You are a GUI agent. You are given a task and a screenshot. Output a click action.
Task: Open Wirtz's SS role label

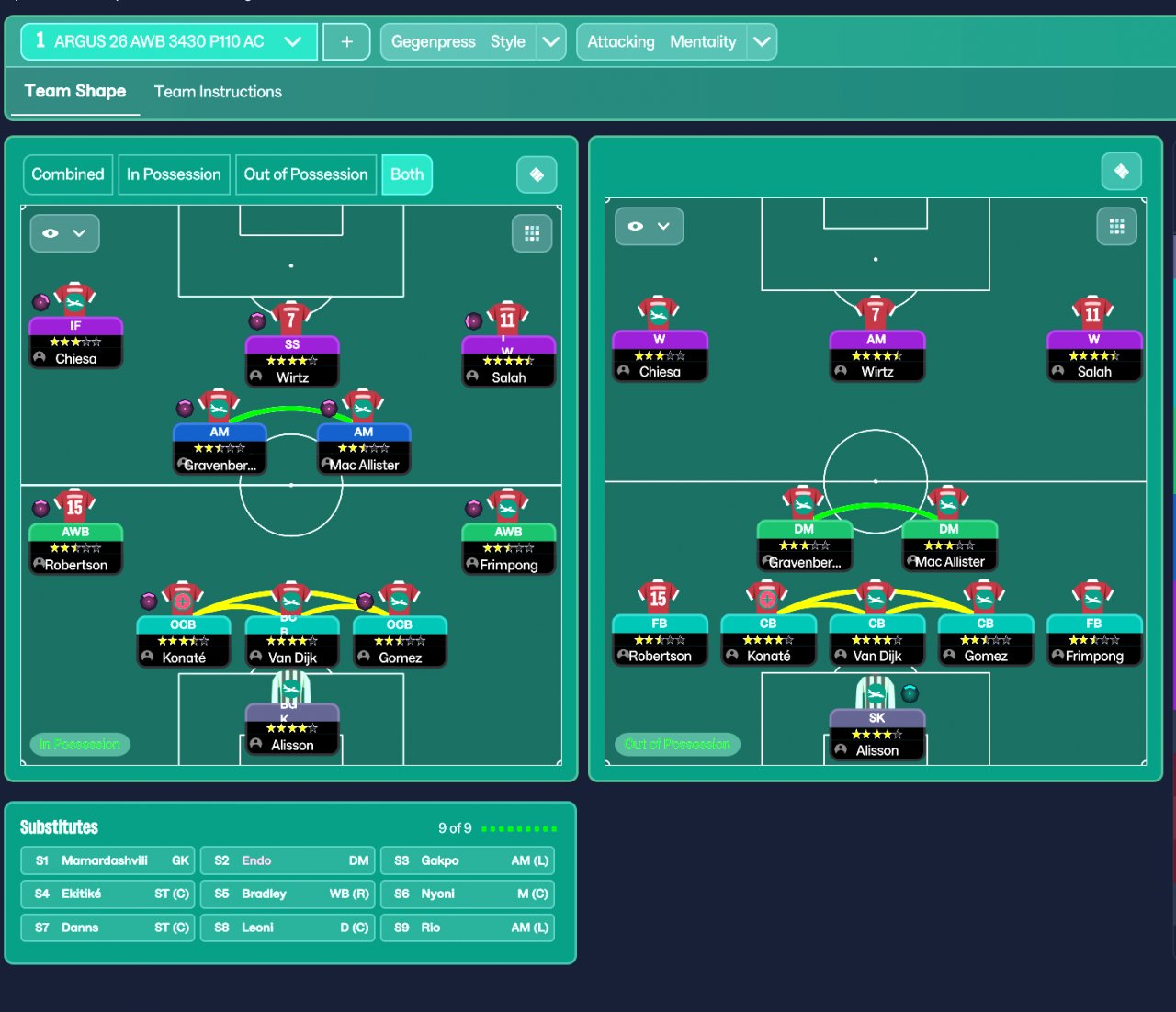point(292,344)
